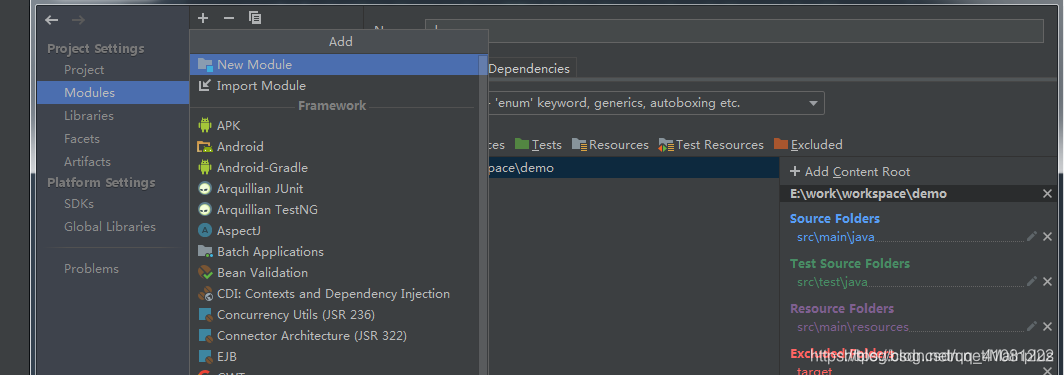The image size is (1064, 375).
Task: Go back with the left arrow
Action: click(x=52, y=20)
